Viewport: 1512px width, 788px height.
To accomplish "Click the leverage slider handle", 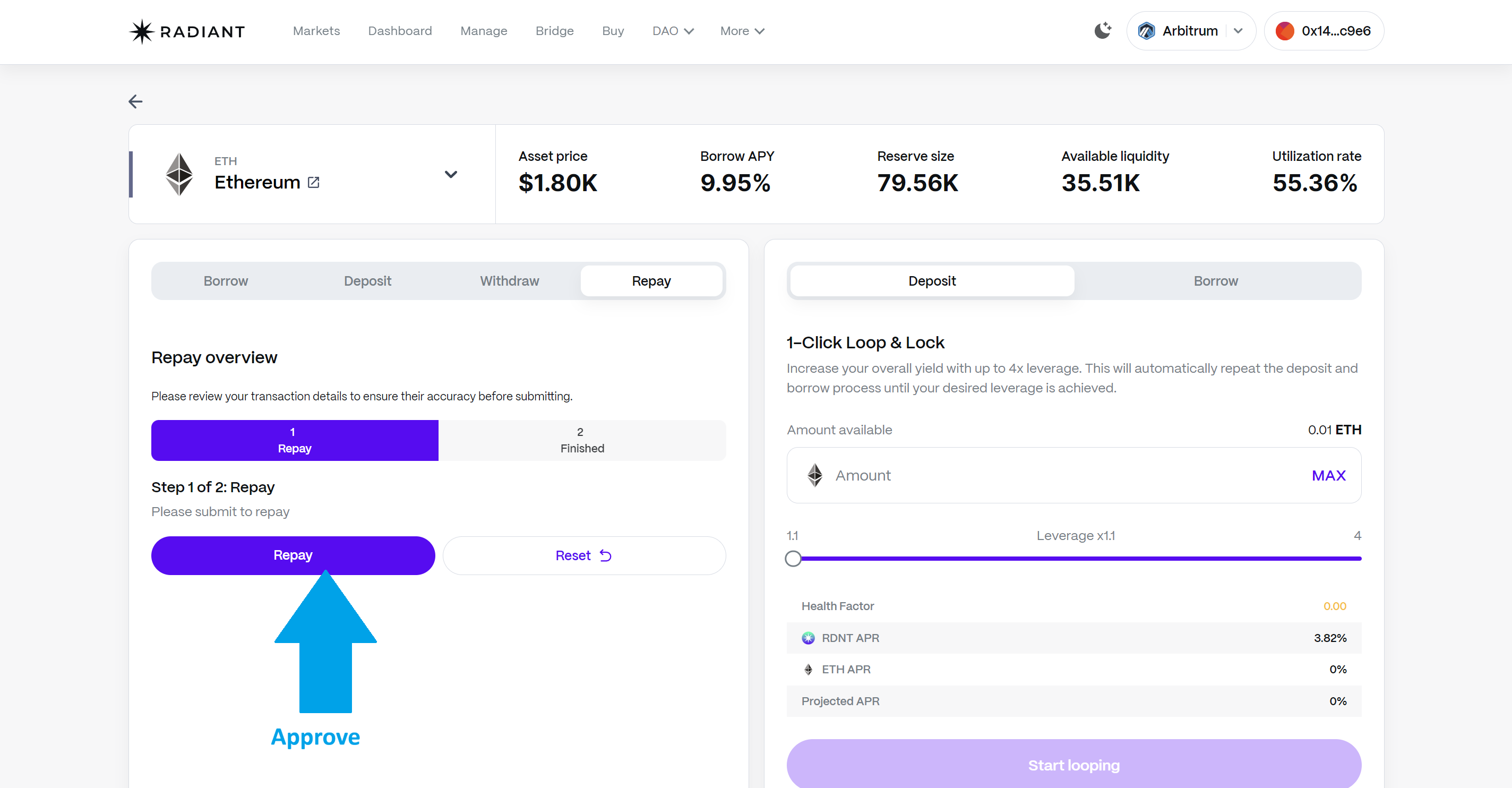I will pyautogui.click(x=793, y=559).
